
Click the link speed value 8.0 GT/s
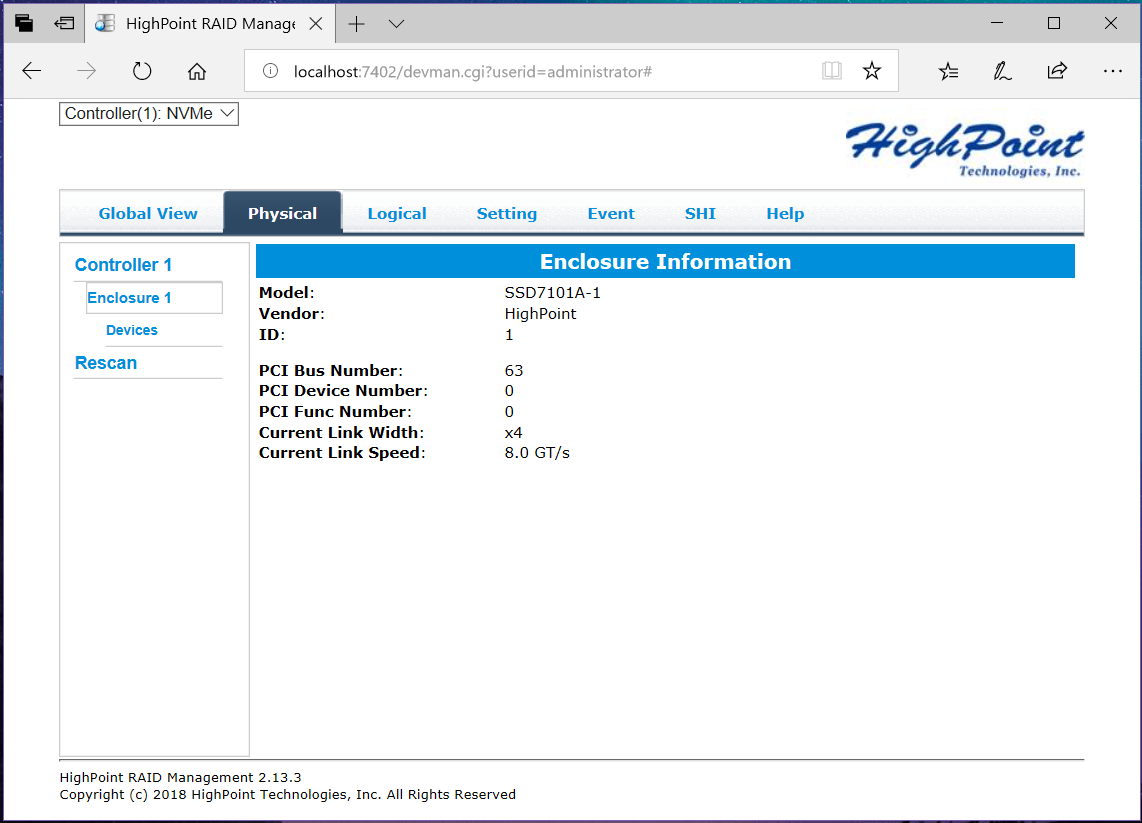tap(537, 453)
